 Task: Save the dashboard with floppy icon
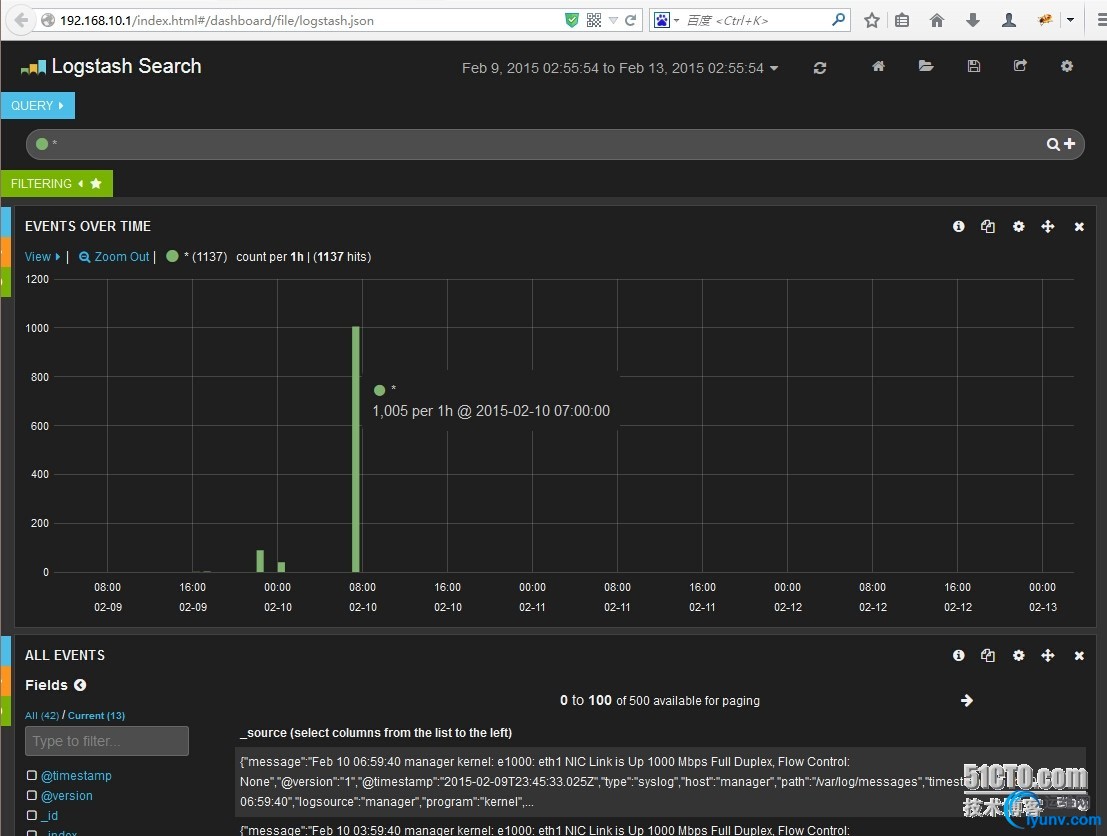point(974,66)
